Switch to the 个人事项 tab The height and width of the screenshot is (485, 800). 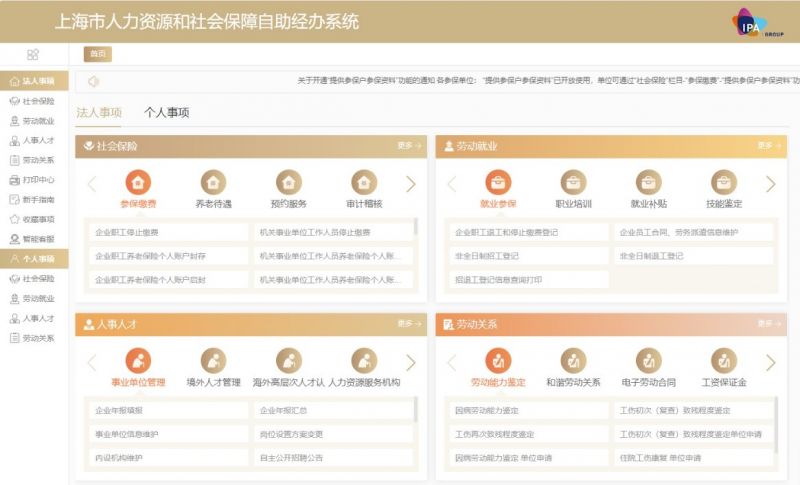point(166,113)
